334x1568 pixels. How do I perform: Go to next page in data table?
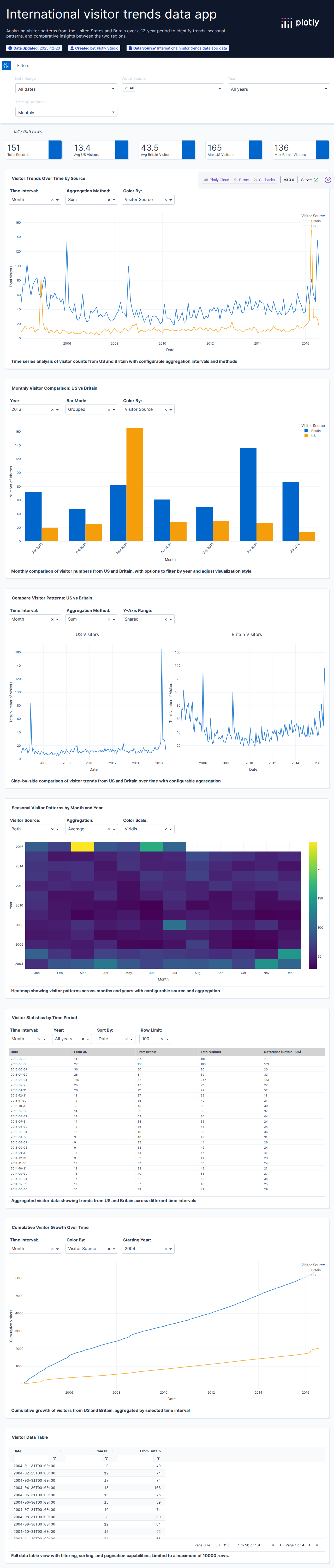click(x=309, y=1545)
